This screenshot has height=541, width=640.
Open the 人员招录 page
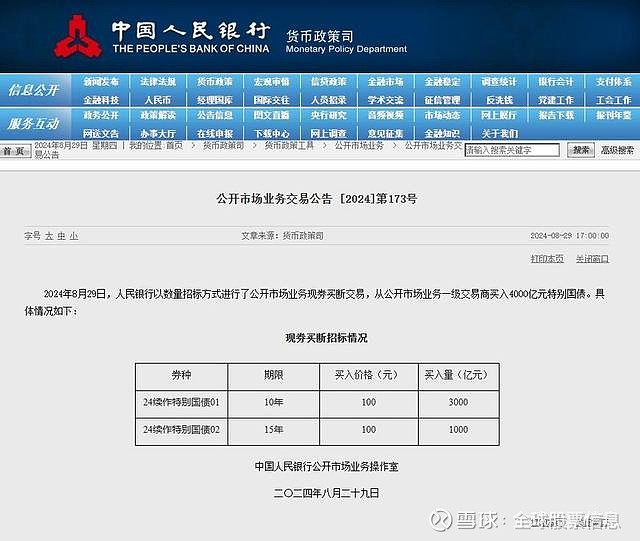tap(329, 100)
